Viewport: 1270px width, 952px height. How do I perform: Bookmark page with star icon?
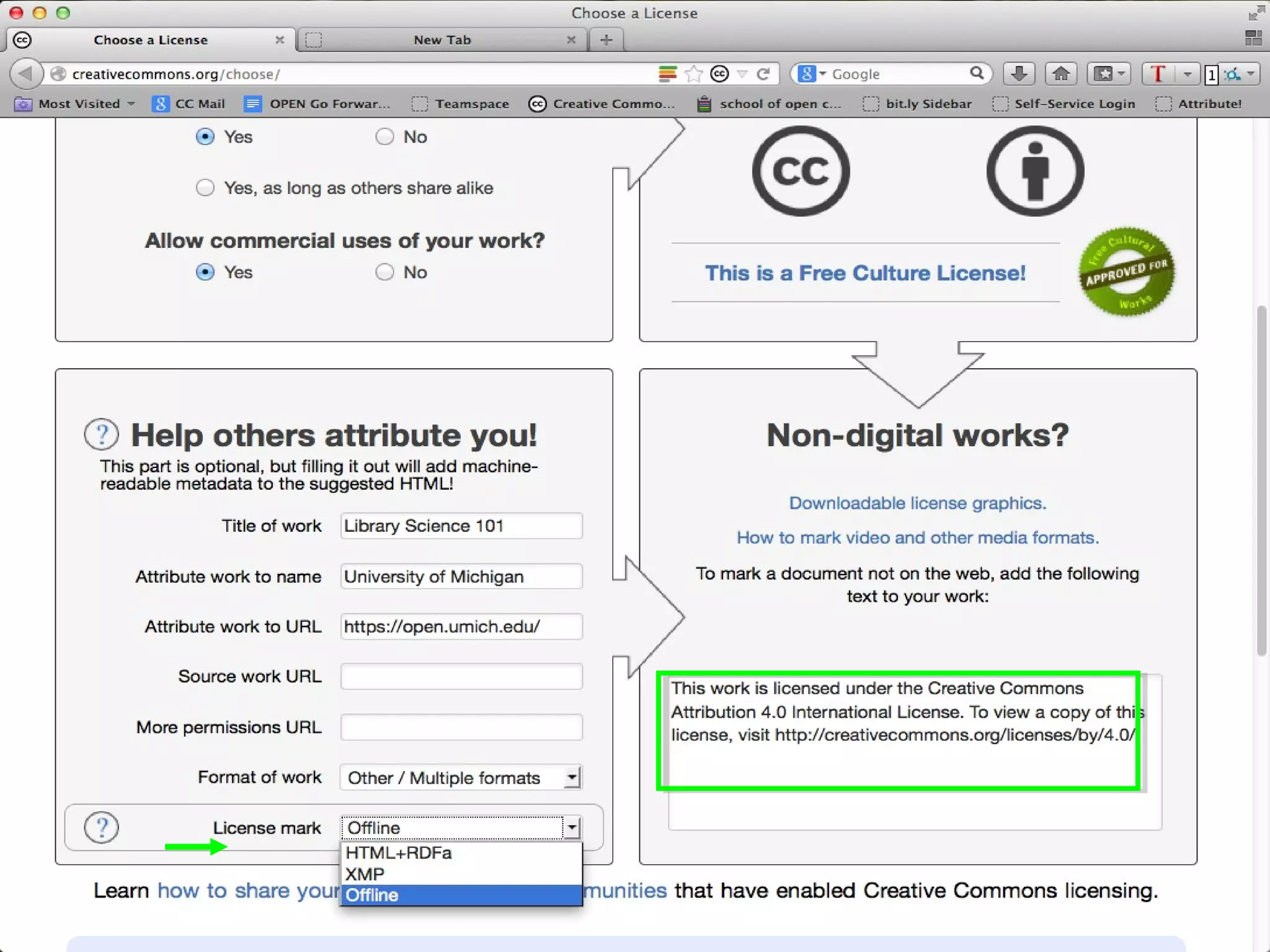[x=693, y=74]
